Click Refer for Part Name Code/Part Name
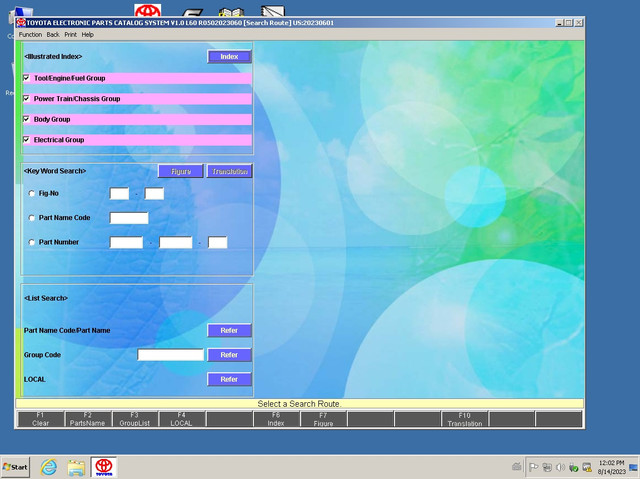Viewport: 640px width, 479px height. click(229, 330)
